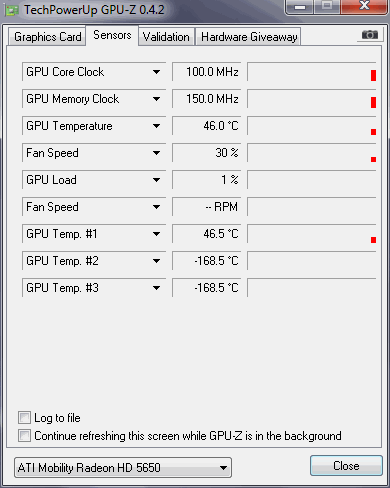Click the Close button
390x488 pixels.
tap(346, 466)
